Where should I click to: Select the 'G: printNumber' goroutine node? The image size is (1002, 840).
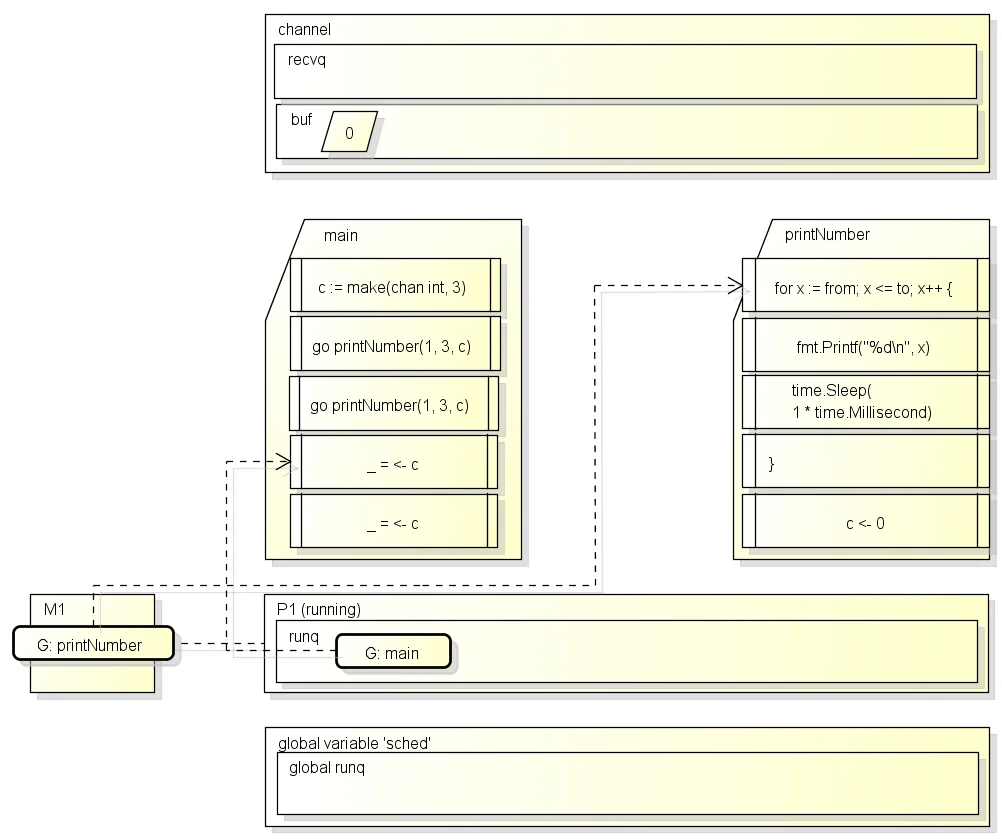pyautogui.click(x=93, y=643)
